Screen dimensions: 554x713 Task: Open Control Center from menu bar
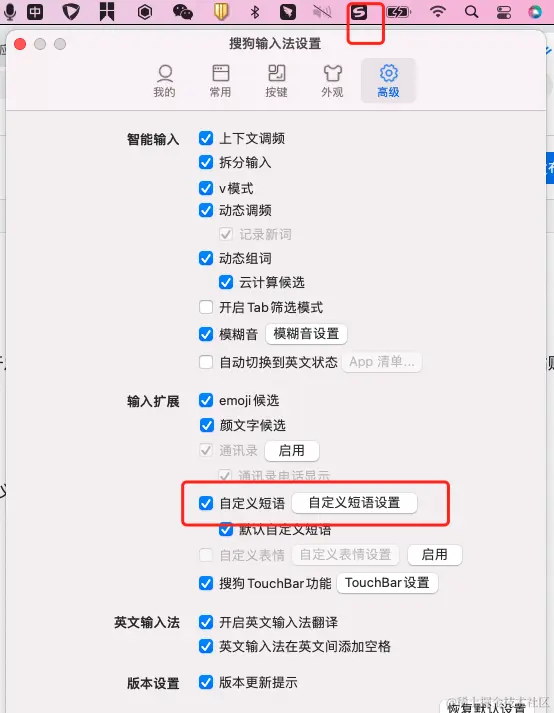[504, 12]
